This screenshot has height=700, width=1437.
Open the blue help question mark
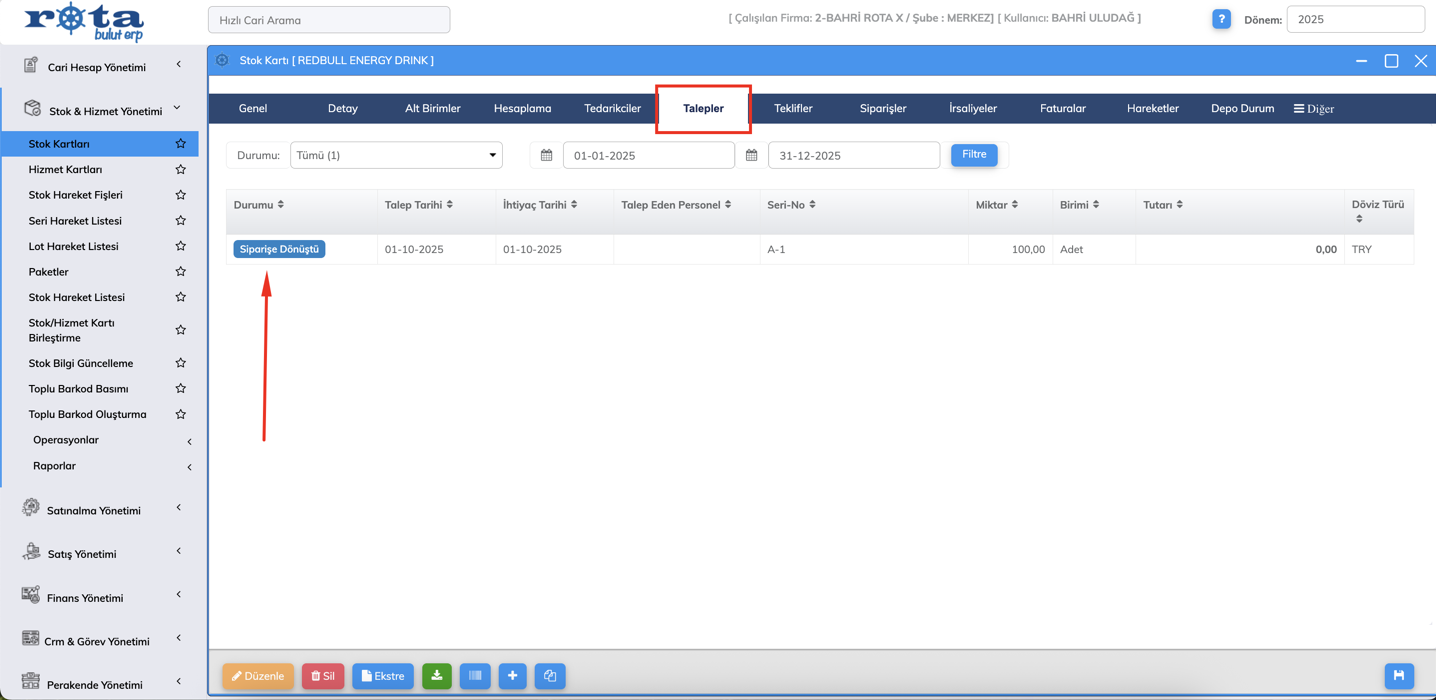click(x=1221, y=19)
